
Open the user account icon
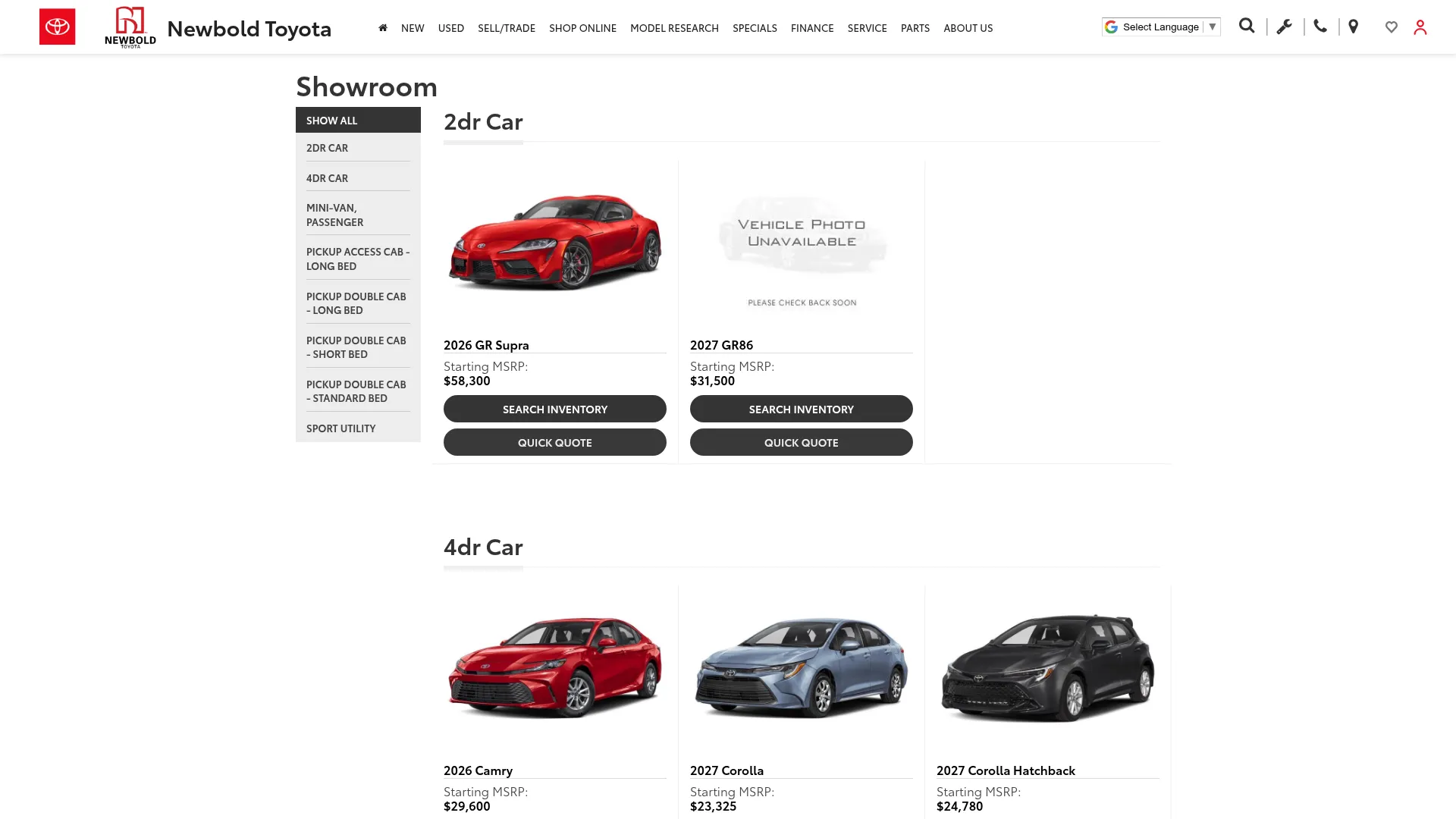click(1420, 27)
